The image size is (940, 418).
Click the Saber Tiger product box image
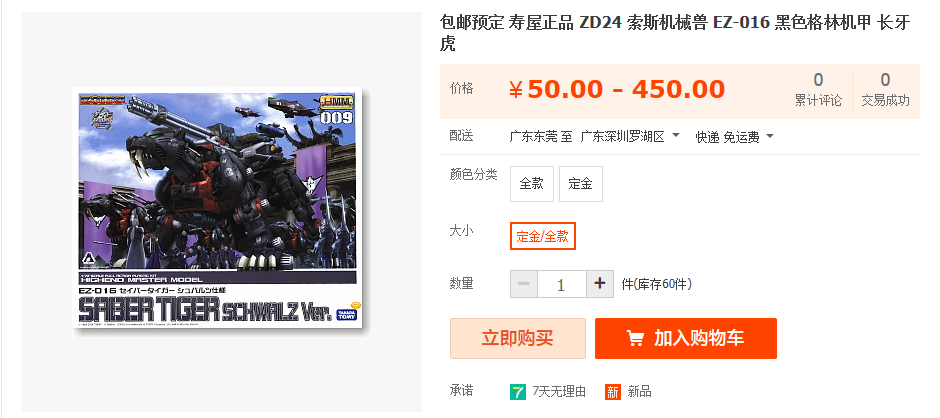click(222, 212)
